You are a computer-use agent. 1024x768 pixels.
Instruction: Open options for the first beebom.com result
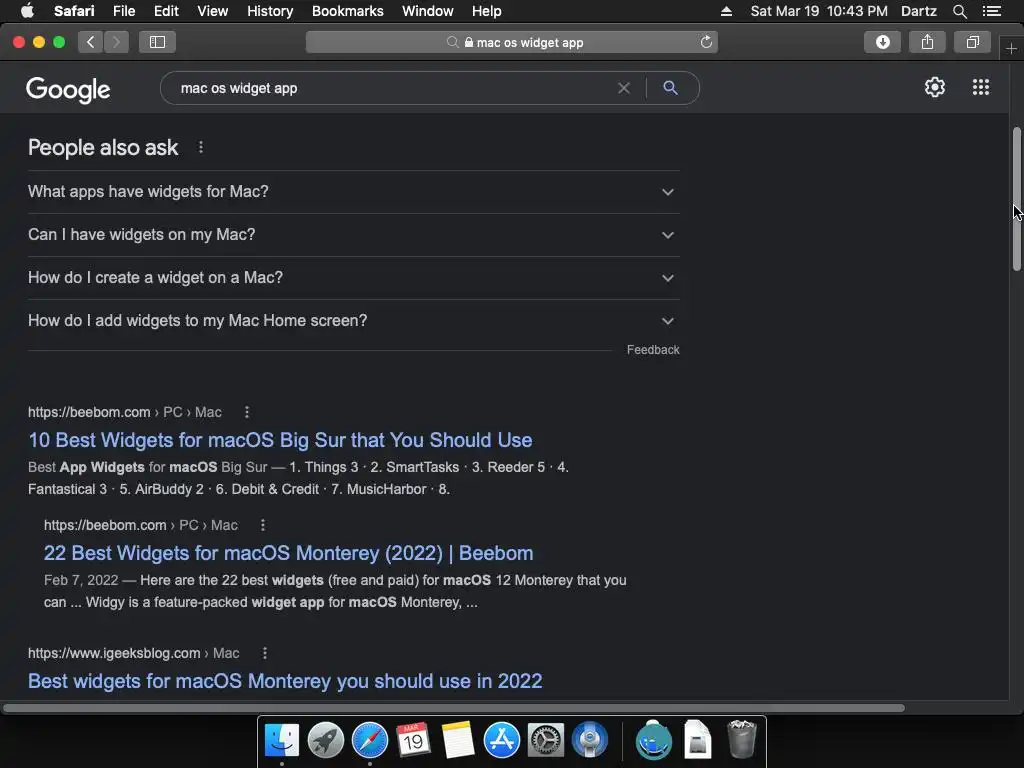click(x=247, y=412)
